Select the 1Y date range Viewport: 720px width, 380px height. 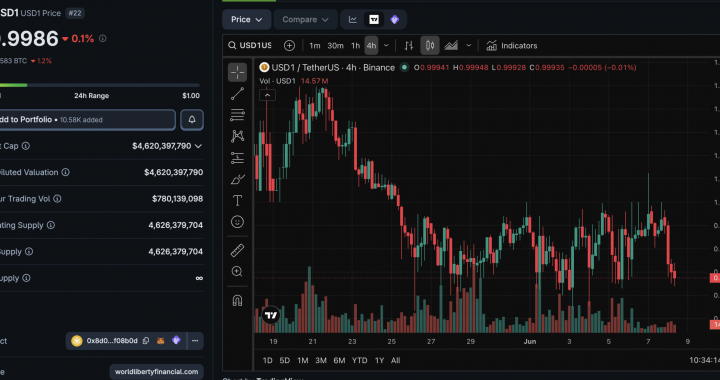pyautogui.click(x=379, y=360)
